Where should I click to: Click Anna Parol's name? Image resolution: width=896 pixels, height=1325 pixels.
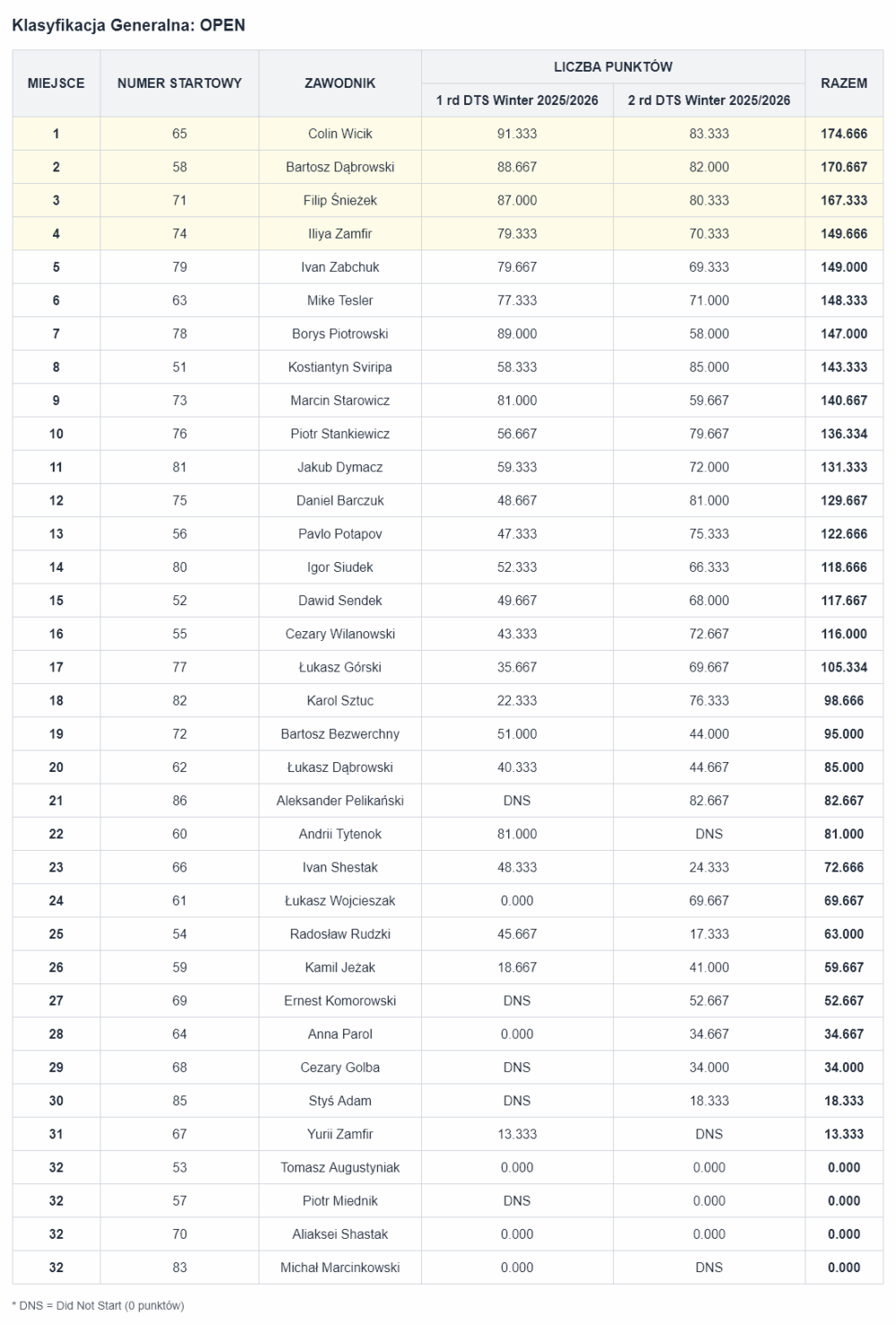pos(340,1034)
